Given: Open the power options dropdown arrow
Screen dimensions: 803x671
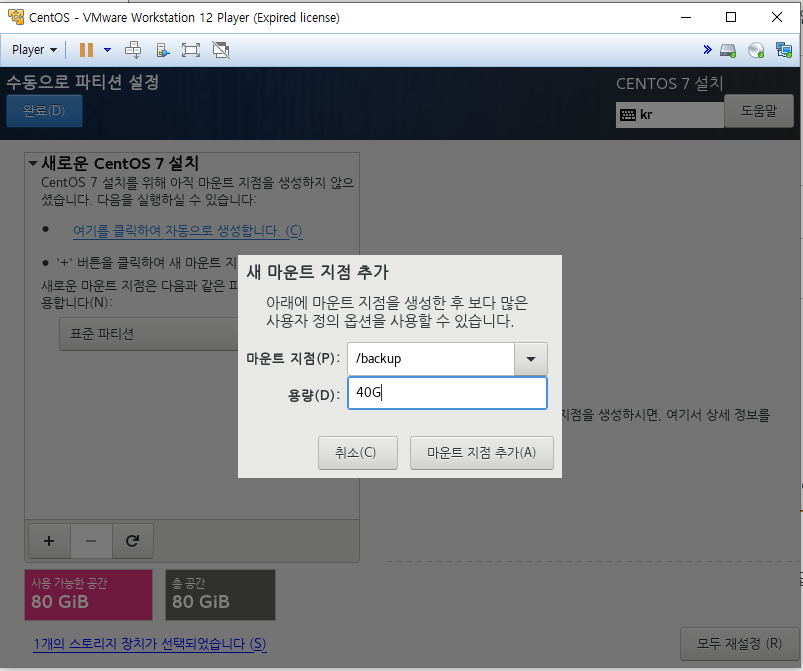Looking at the screenshot, I should [108, 50].
